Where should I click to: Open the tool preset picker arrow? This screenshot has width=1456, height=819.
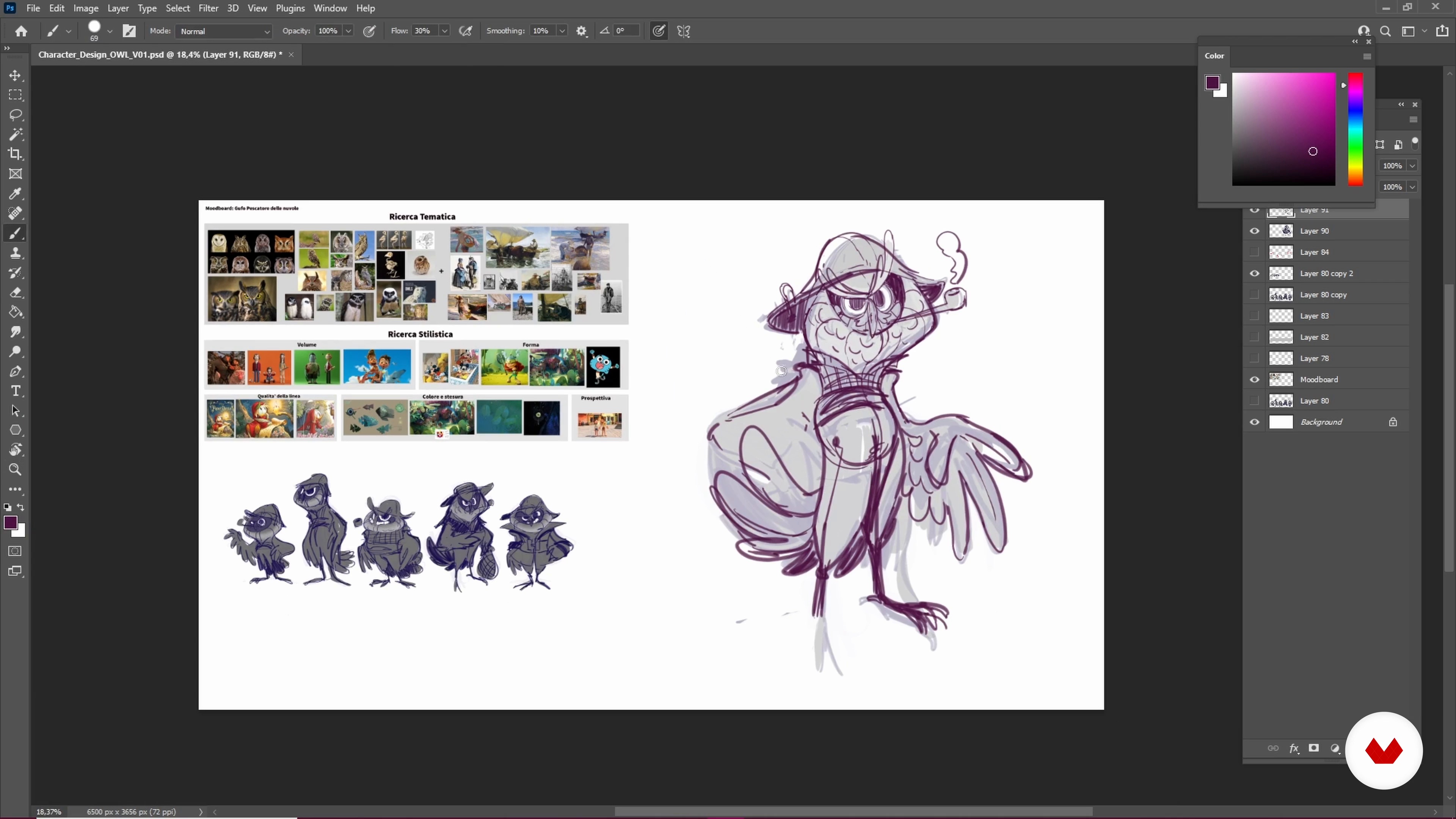point(68,31)
